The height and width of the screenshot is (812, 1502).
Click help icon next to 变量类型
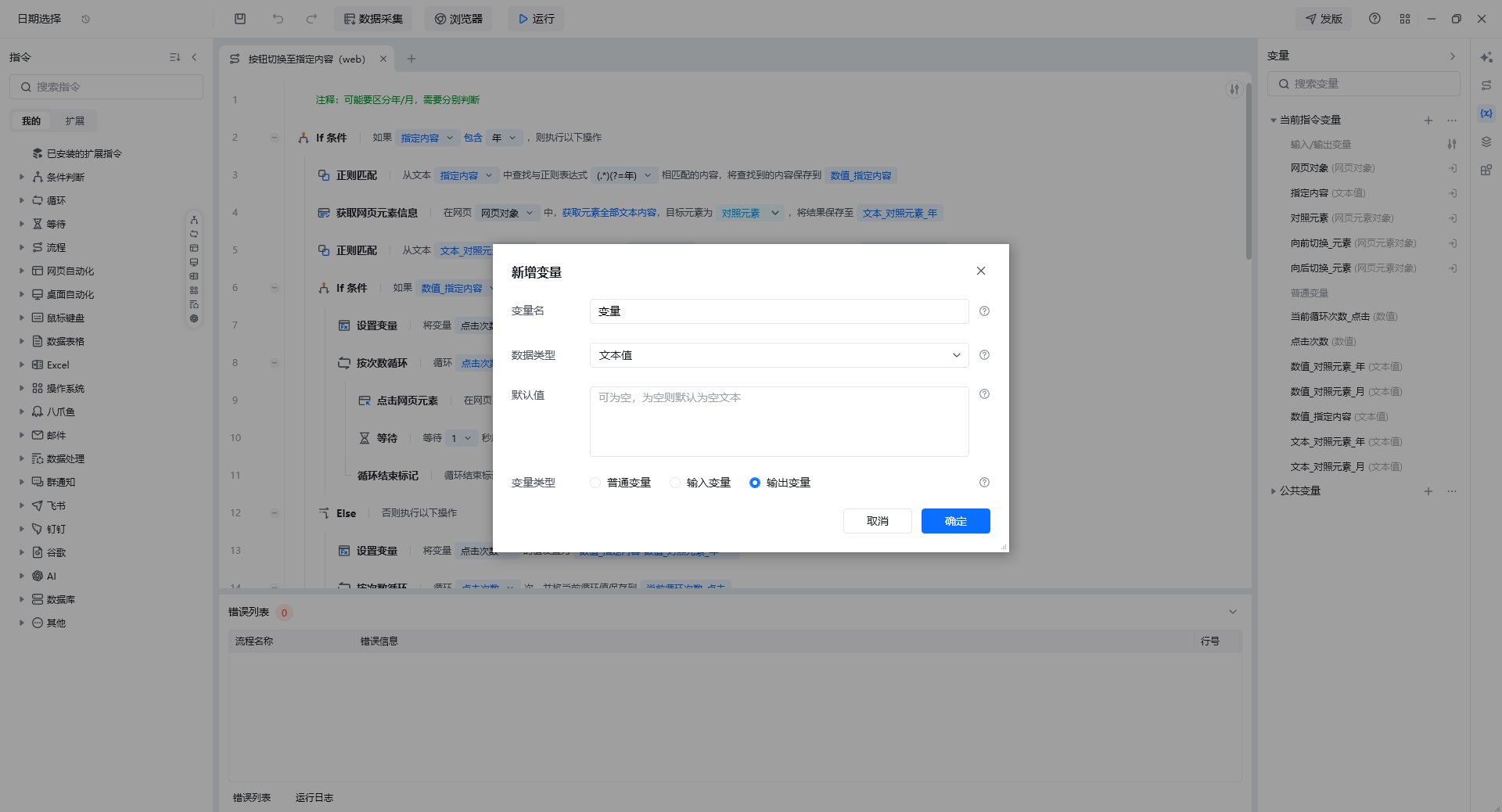985,483
